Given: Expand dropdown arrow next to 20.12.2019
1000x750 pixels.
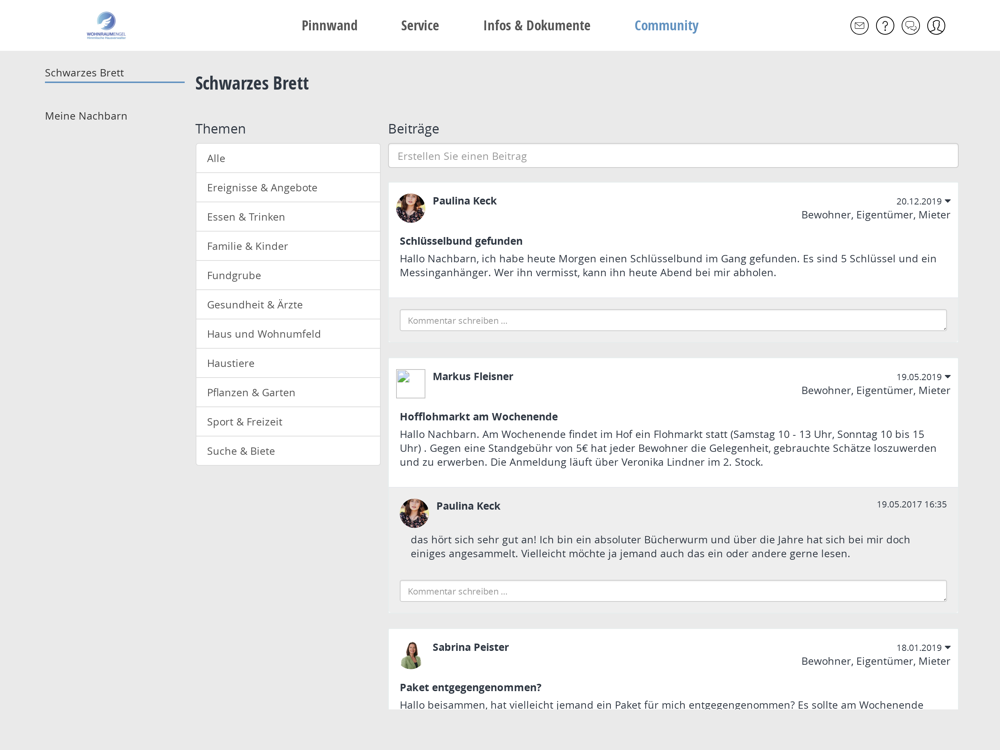Looking at the screenshot, I should coord(947,201).
